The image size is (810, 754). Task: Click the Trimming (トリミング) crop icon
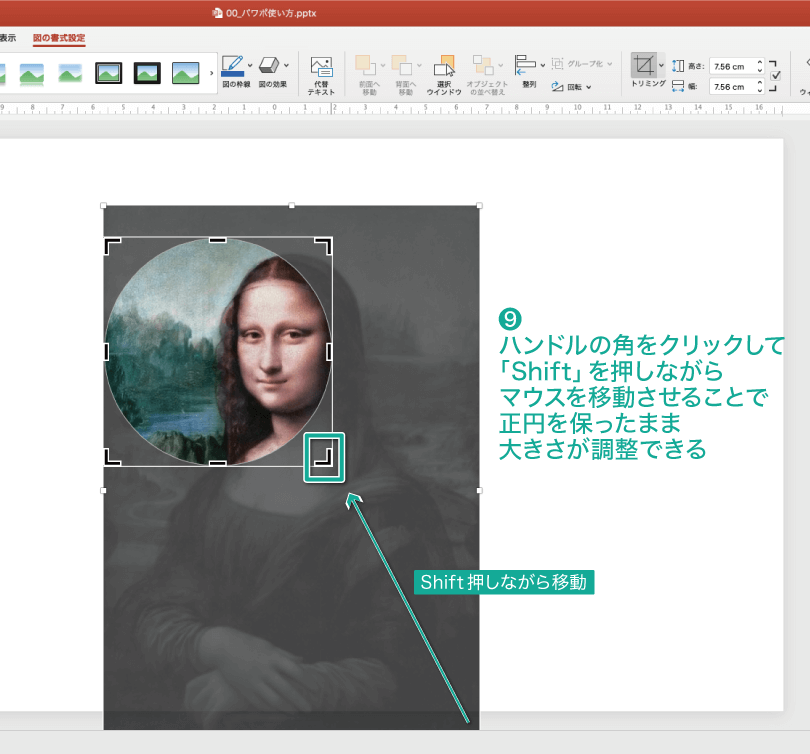645,66
